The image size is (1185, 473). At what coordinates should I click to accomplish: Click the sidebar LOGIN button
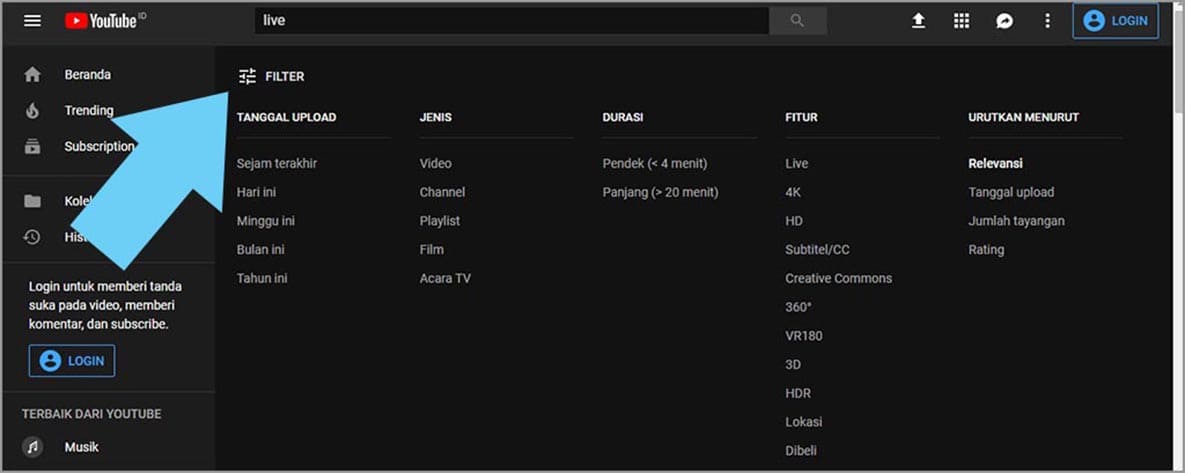pos(72,361)
